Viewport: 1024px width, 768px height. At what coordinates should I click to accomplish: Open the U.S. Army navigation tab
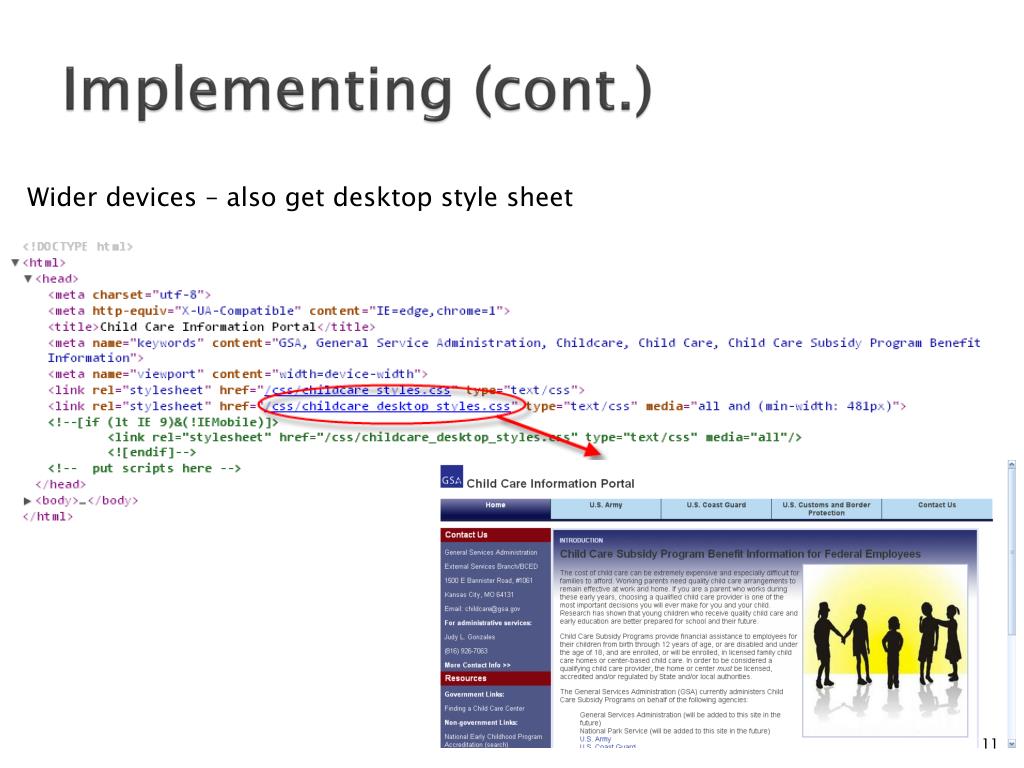click(606, 508)
